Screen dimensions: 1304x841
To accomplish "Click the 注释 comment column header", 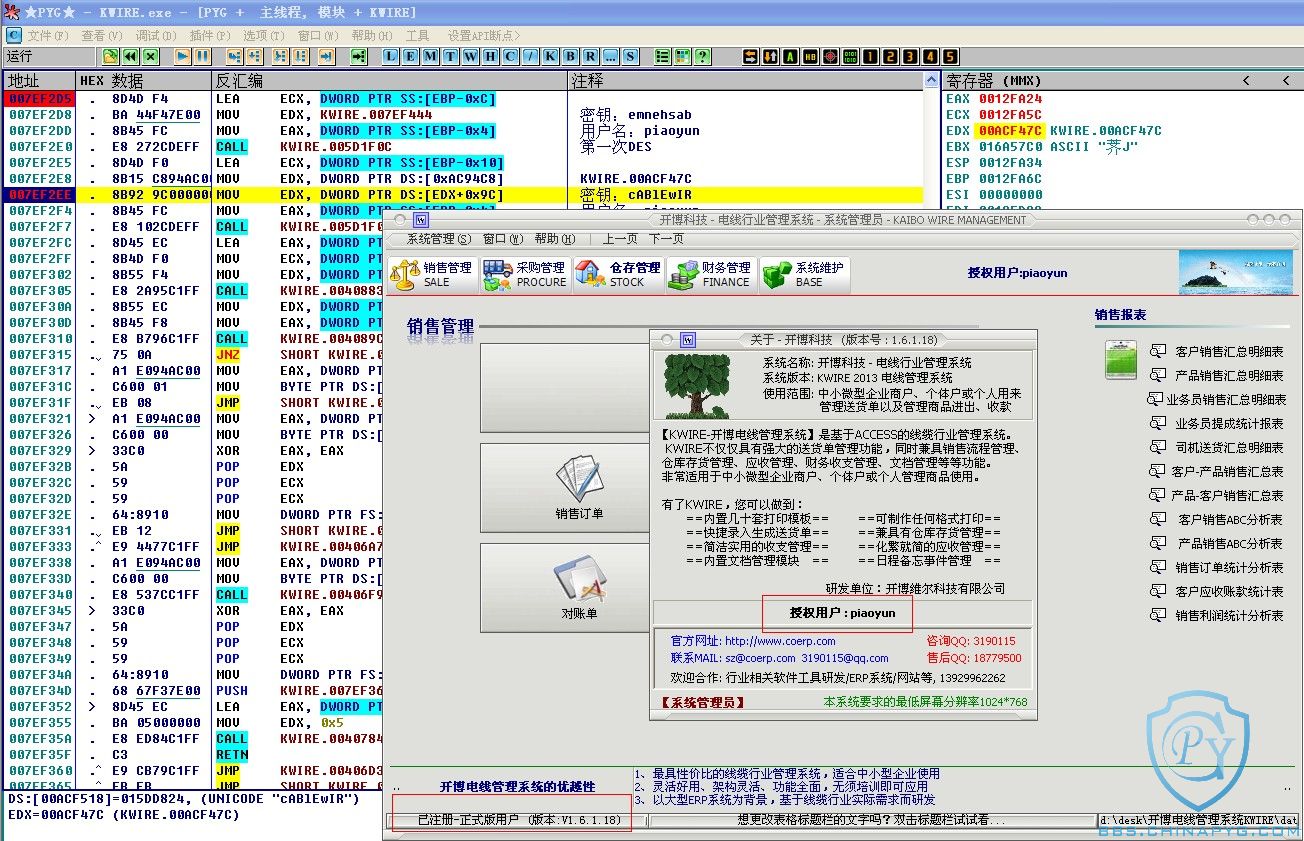I will click(745, 80).
